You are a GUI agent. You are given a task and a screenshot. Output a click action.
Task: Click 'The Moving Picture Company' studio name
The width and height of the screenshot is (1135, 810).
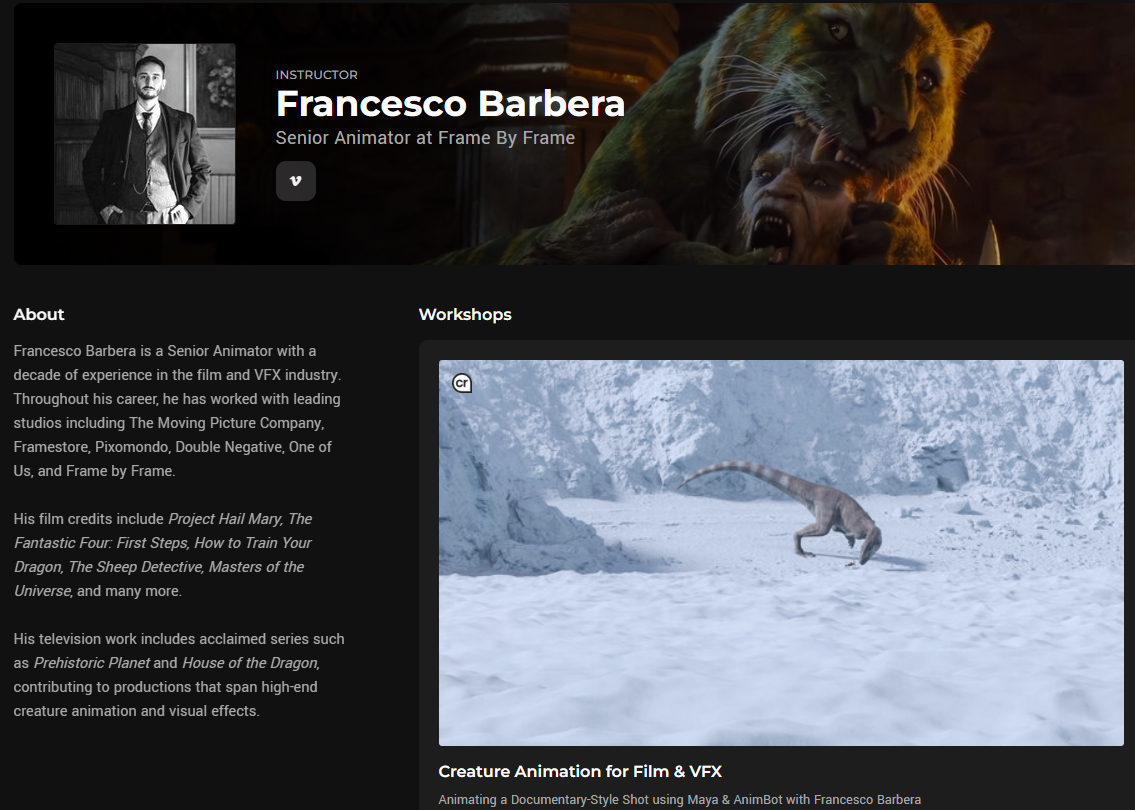pos(225,423)
